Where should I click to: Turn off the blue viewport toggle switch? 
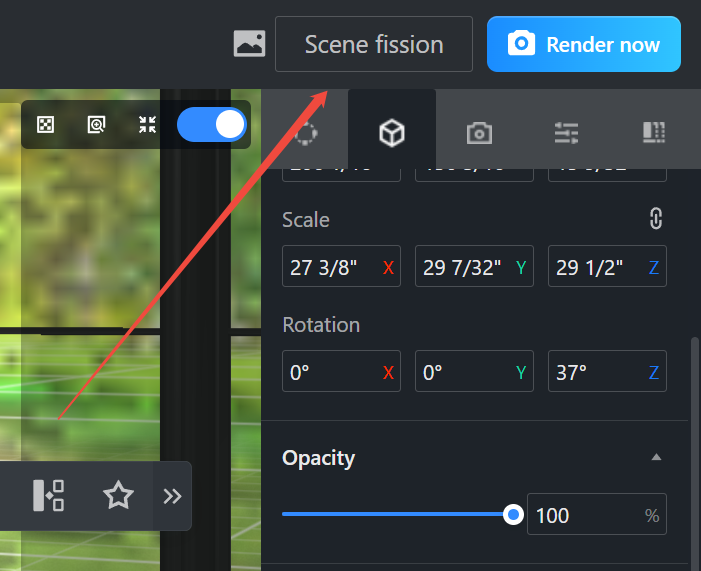[211, 124]
